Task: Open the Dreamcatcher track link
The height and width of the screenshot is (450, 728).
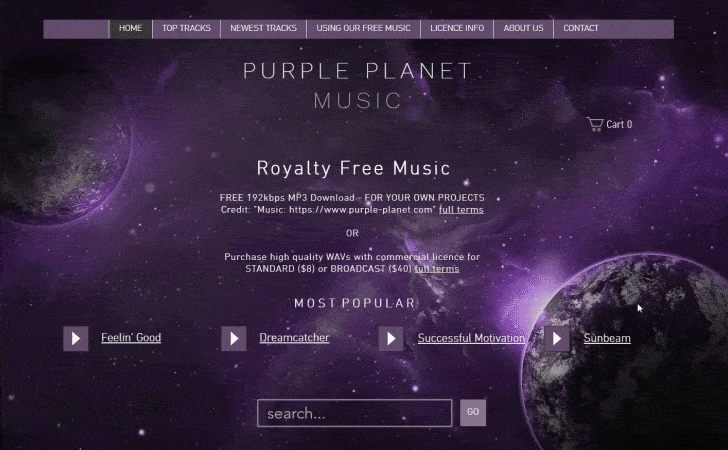Action: (x=294, y=338)
